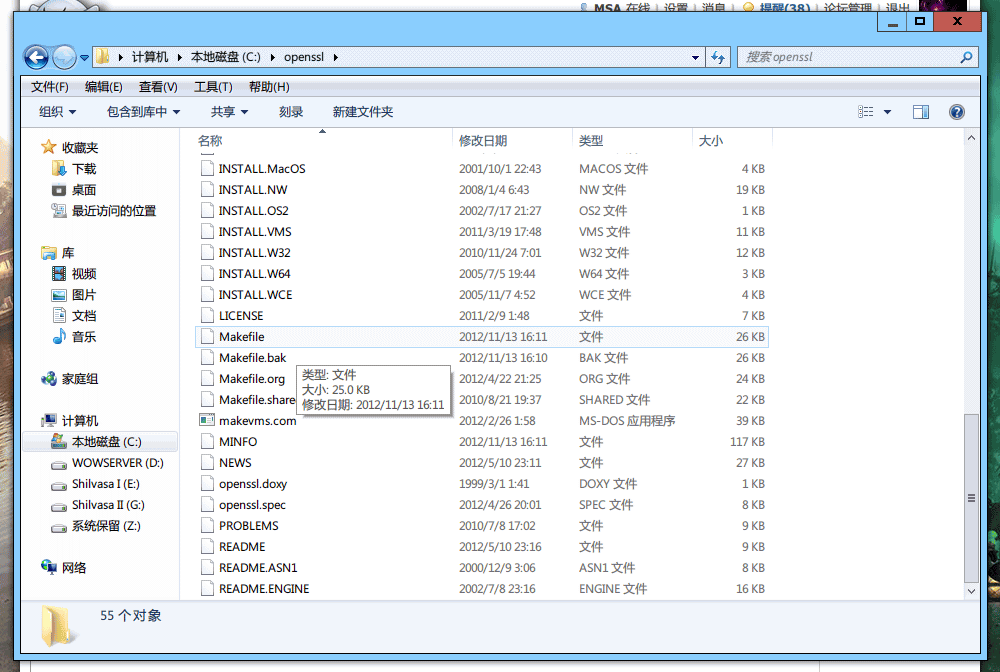Open the 共享 dropdown
The height and width of the screenshot is (672, 1000).
coord(230,112)
